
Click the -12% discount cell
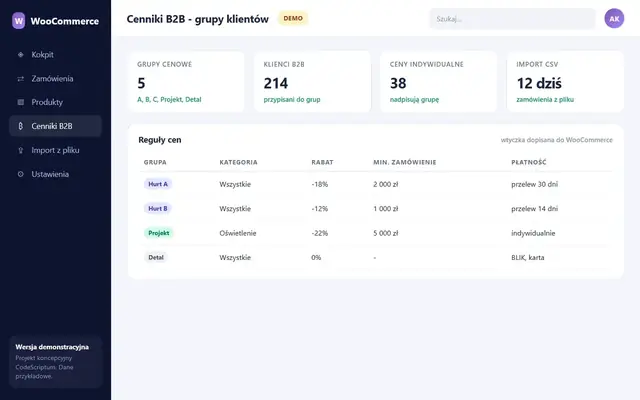click(x=320, y=209)
